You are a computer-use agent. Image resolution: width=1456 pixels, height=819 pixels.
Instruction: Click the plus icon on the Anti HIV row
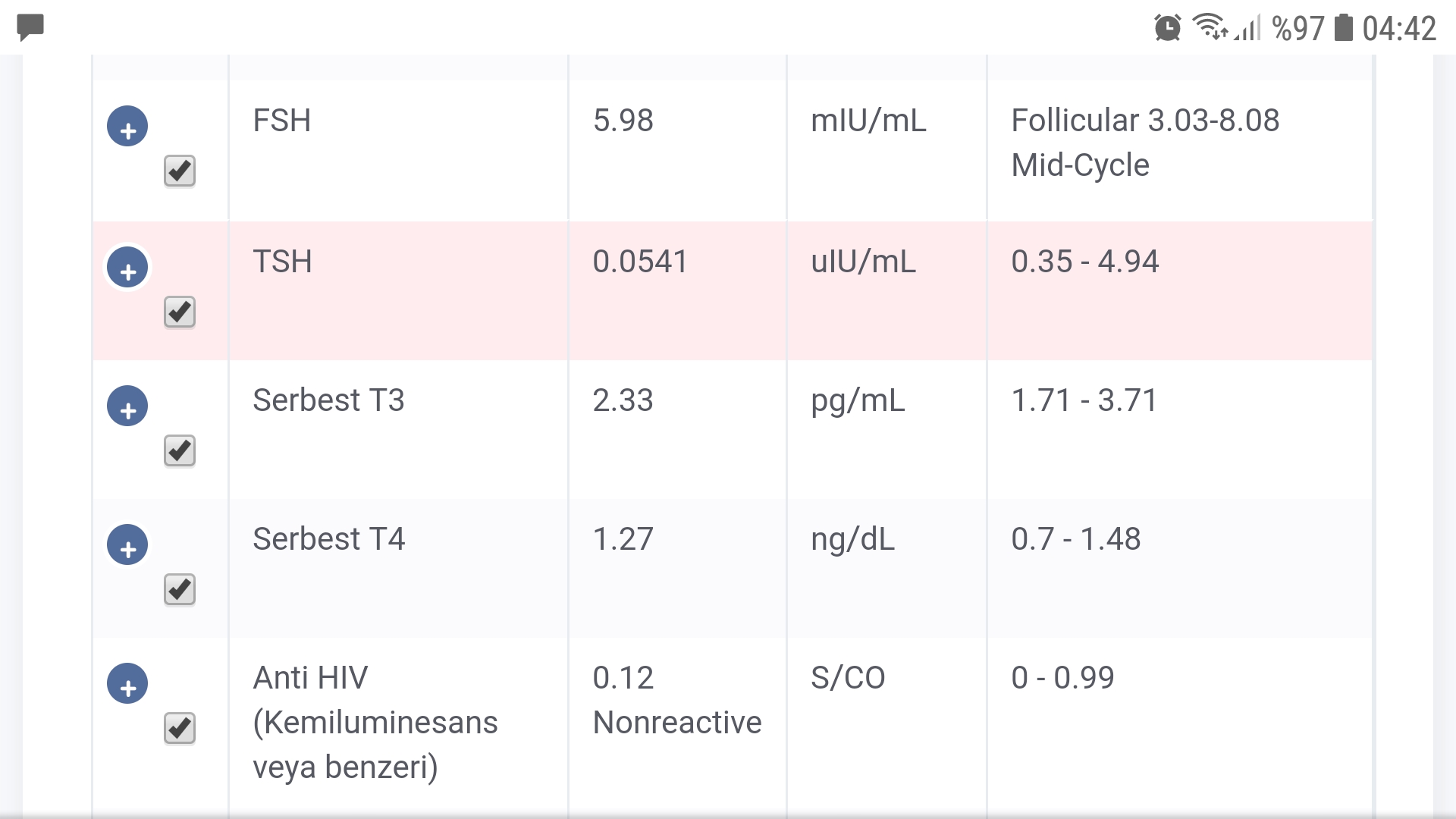point(127,683)
